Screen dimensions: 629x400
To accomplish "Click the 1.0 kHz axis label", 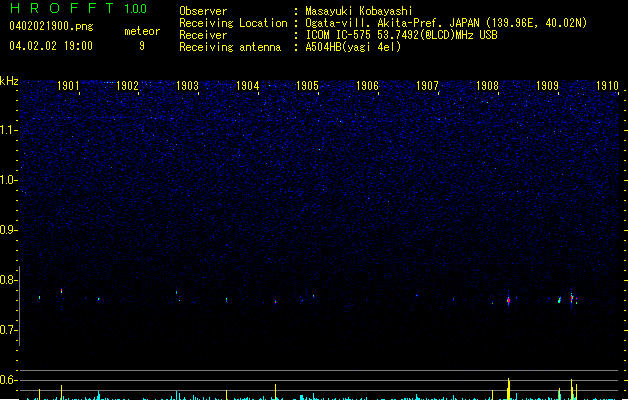I will point(8,180).
